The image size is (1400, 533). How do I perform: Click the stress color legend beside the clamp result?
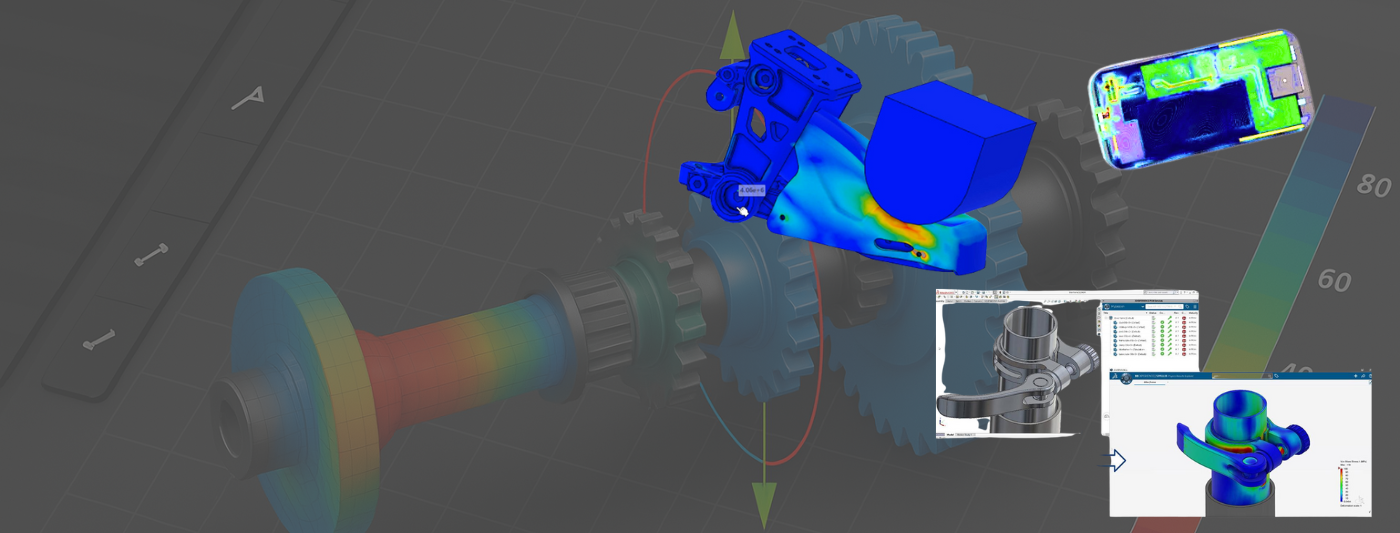tap(1341, 484)
